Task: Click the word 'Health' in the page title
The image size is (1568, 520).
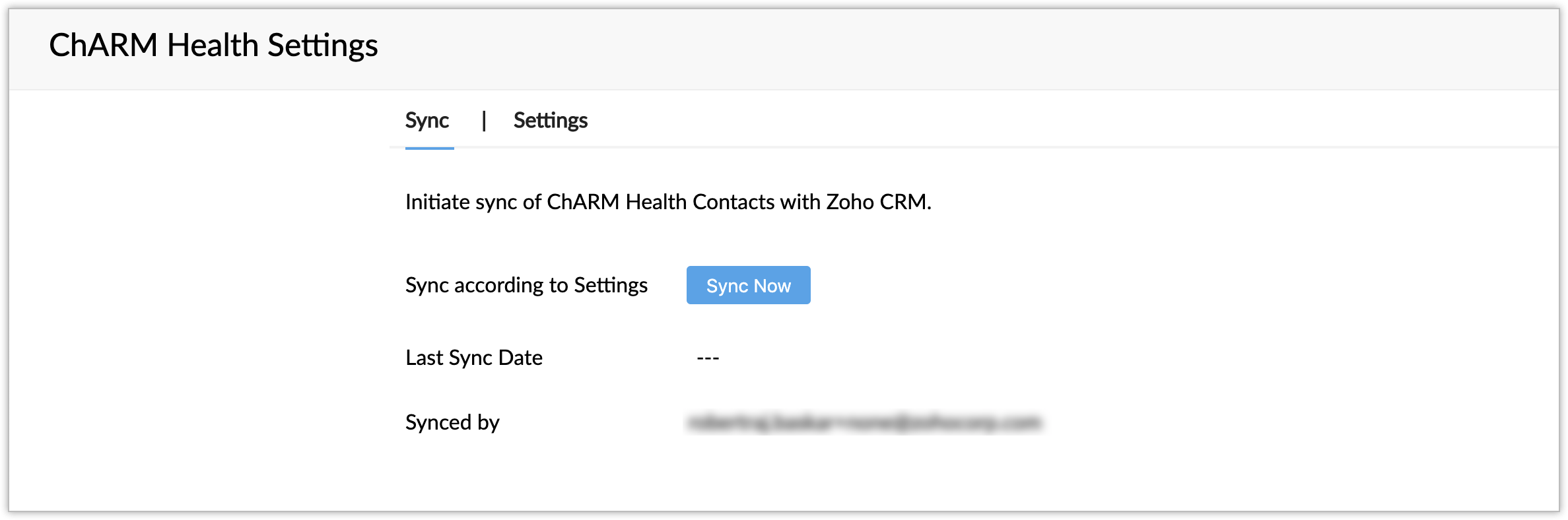Action: click(213, 46)
